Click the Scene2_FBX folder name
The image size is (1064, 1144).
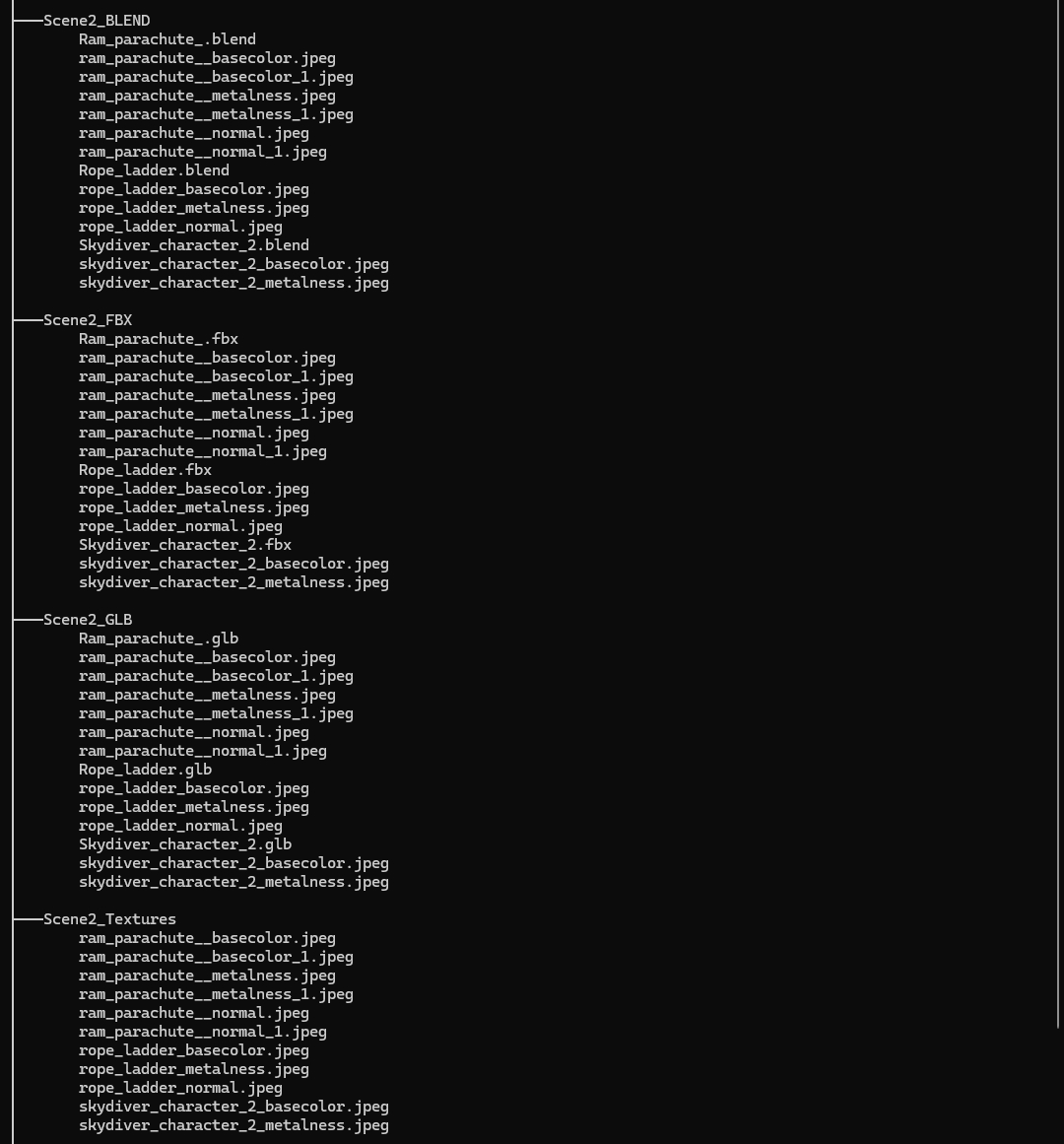click(88, 320)
